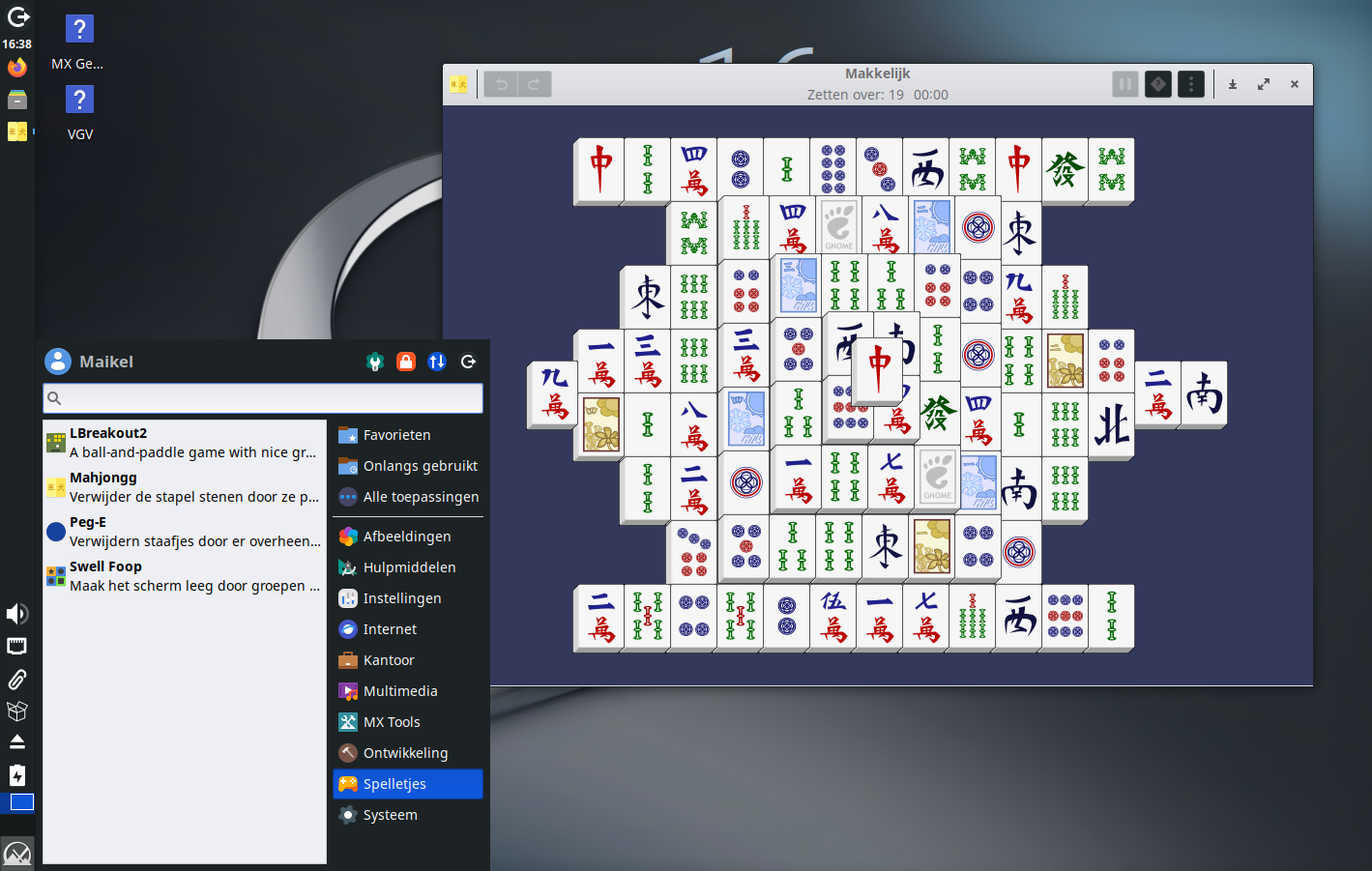
Task: Click the logout icon in the menu
Action: (x=468, y=361)
